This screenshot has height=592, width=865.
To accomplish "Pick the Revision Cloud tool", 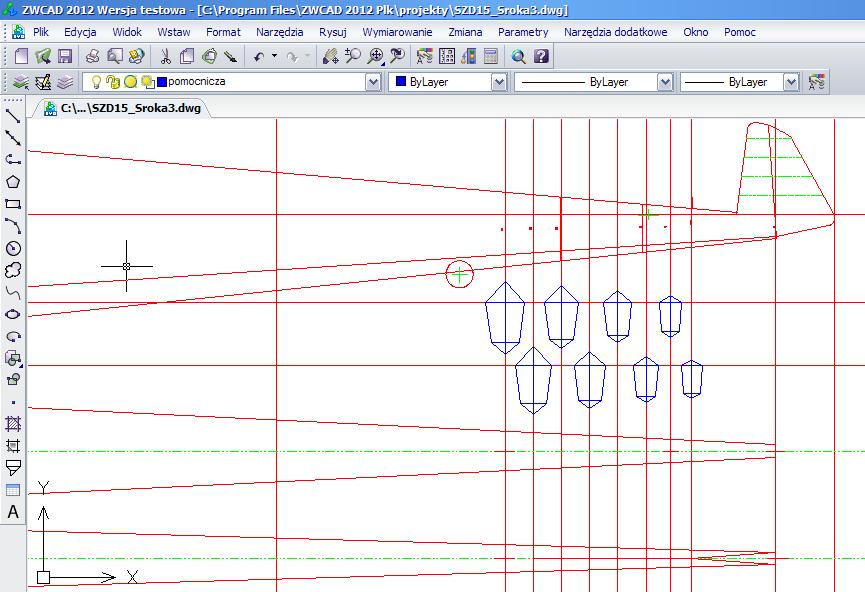I will coord(13,270).
